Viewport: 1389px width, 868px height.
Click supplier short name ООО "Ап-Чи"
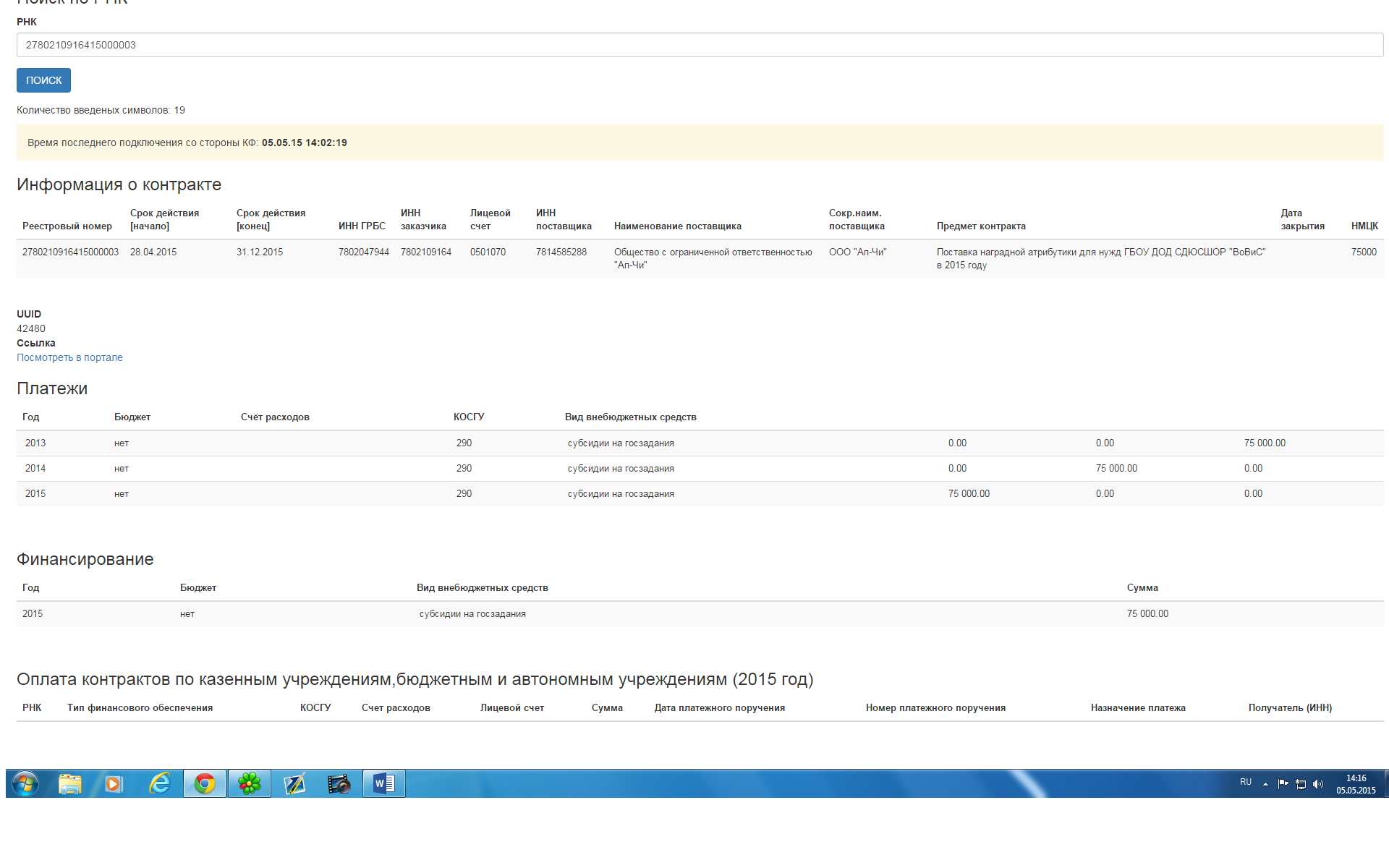pos(857,252)
